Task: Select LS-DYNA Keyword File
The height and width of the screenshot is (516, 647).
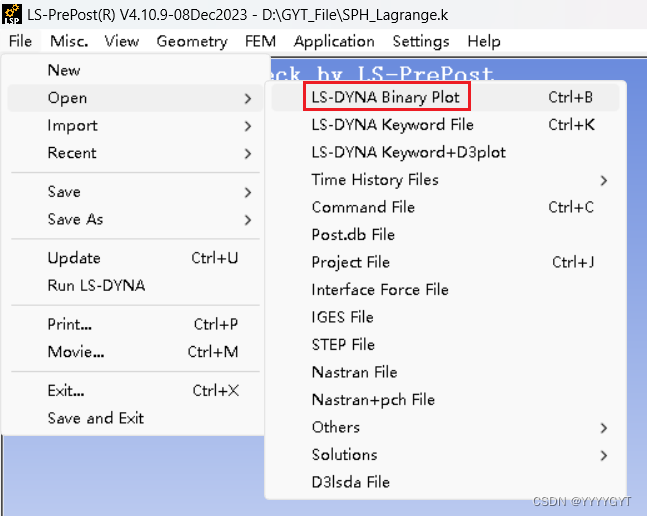Action: click(x=446, y=125)
